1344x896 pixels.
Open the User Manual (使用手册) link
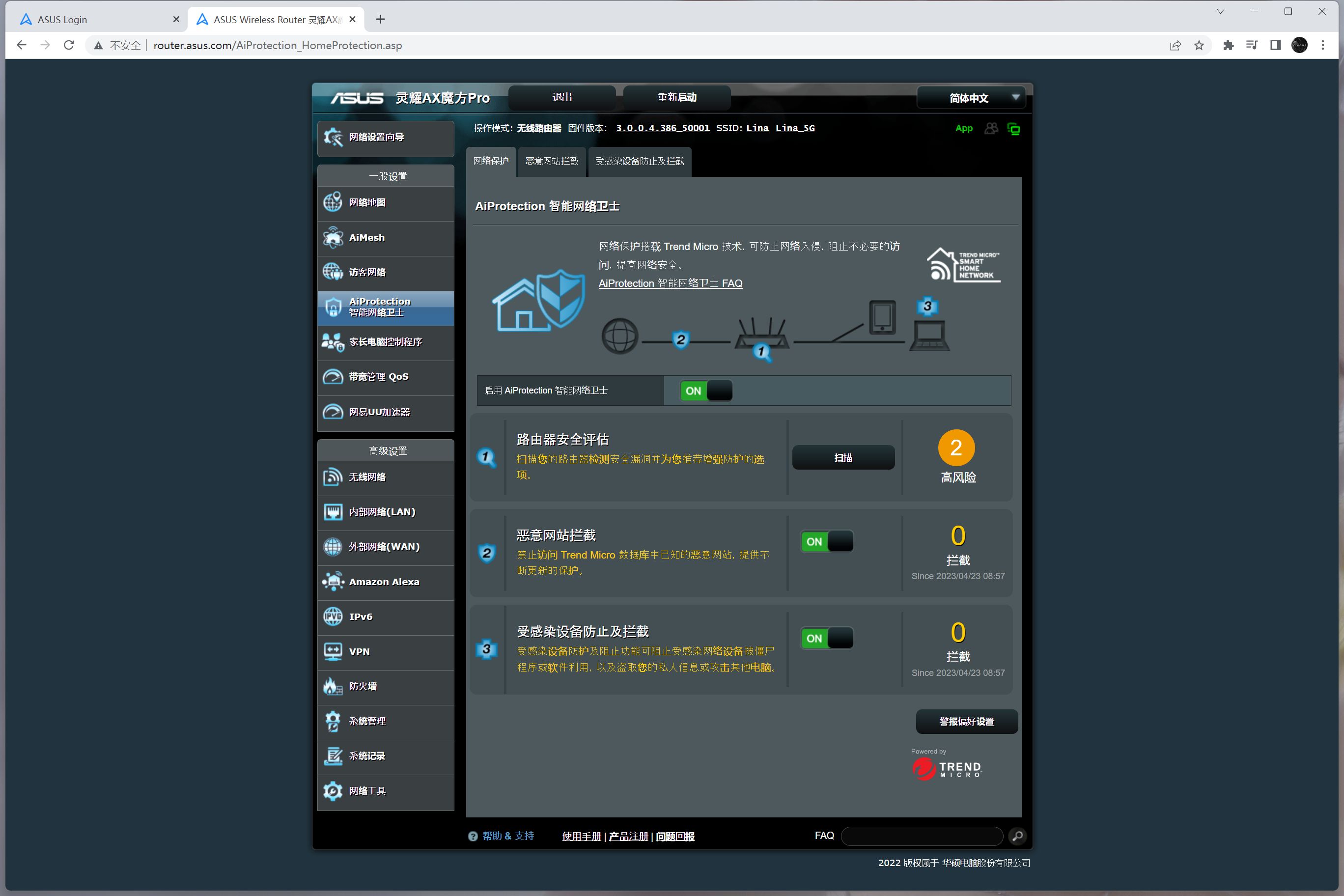pos(581,836)
